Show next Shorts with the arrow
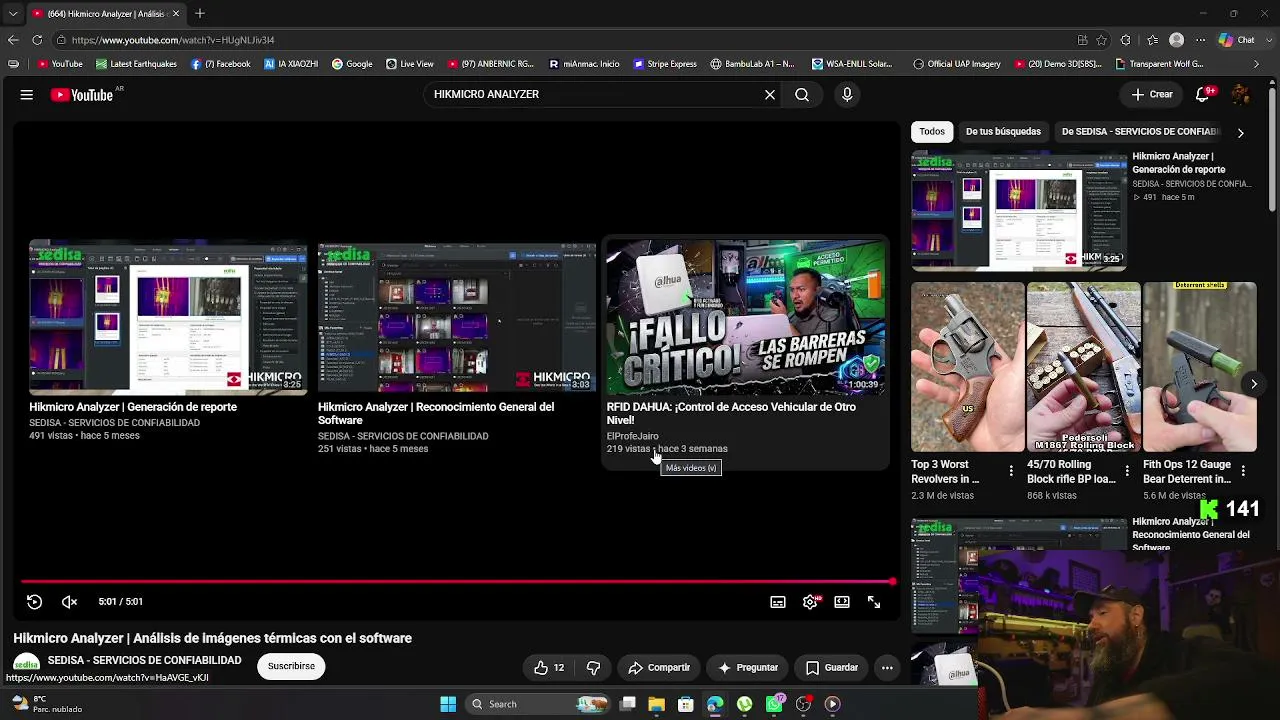1280x720 pixels. [x=1254, y=384]
